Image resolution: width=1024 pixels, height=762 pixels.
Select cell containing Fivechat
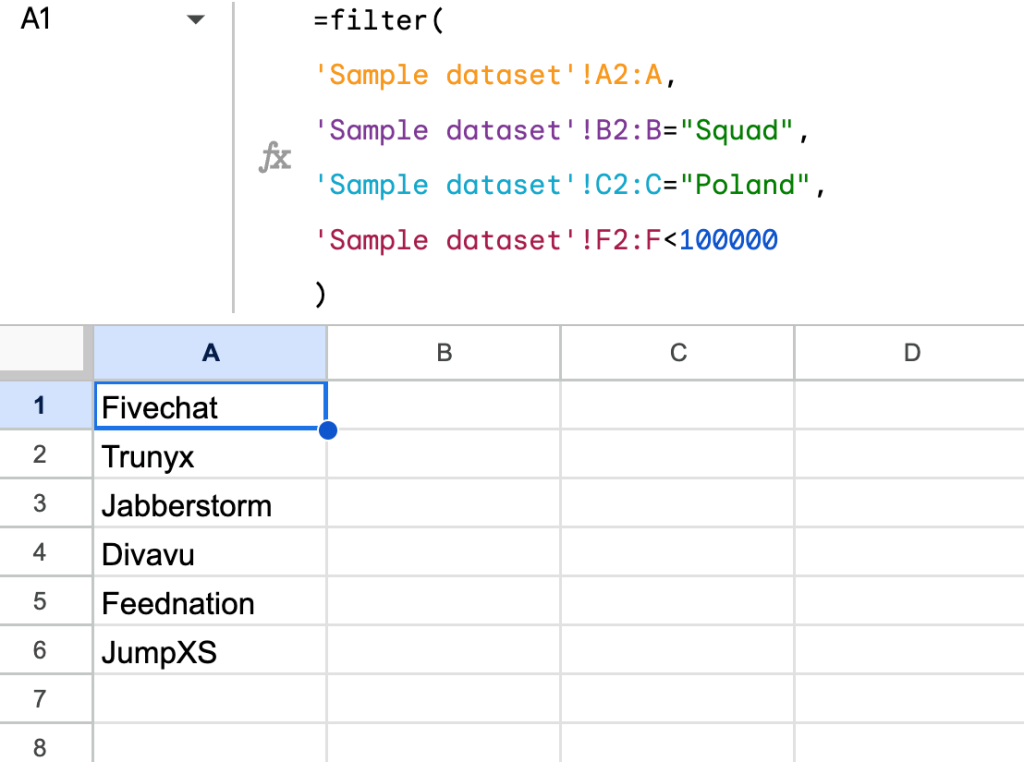tap(210, 407)
